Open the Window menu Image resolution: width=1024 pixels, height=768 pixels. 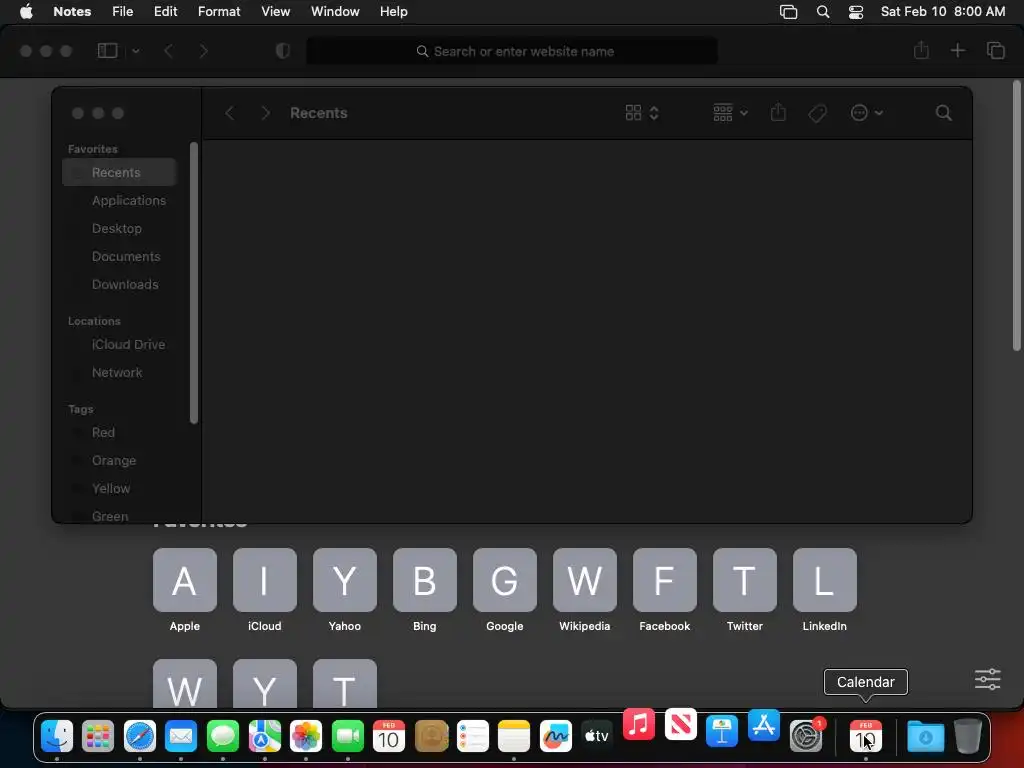[x=335, y=11]
